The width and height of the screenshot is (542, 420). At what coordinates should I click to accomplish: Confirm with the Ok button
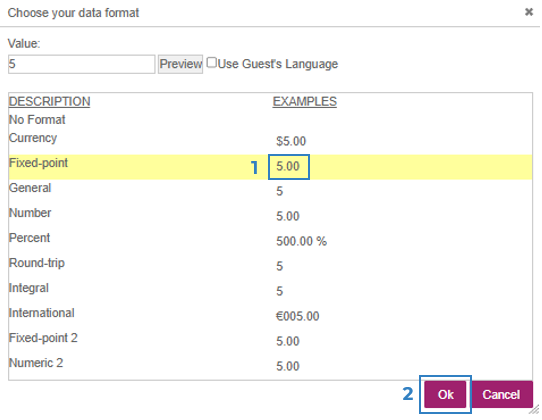pyautogui.click(x=445, y=394)
